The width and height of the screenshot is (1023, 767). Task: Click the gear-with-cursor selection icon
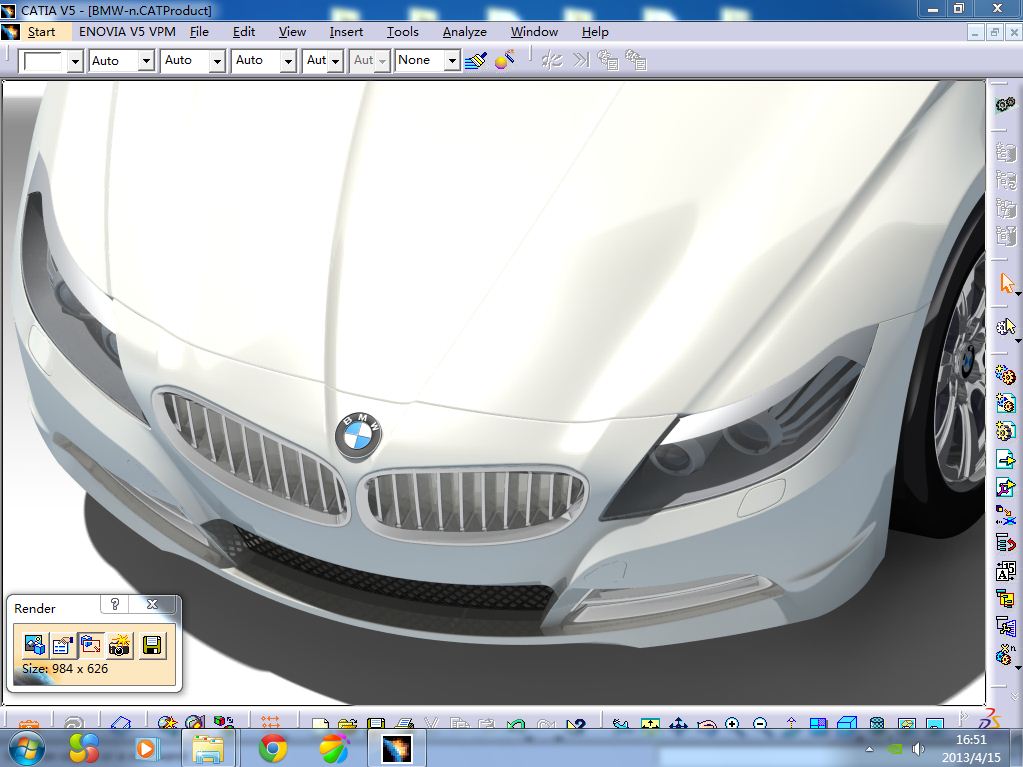point(1005,326)
